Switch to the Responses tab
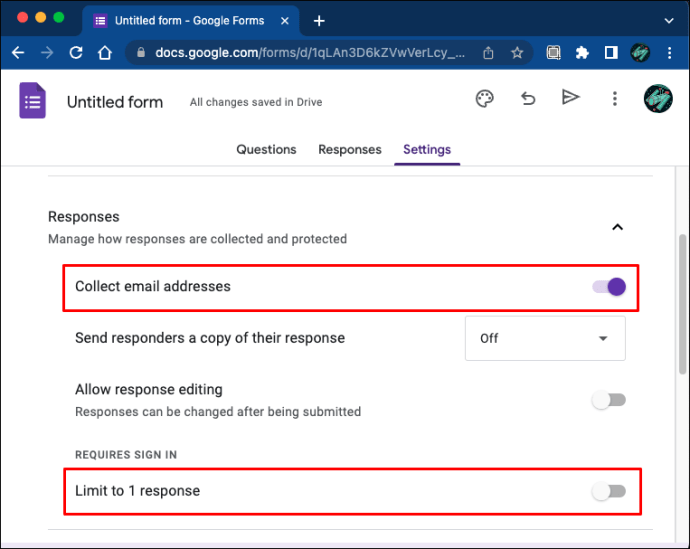 coord(349,150)
